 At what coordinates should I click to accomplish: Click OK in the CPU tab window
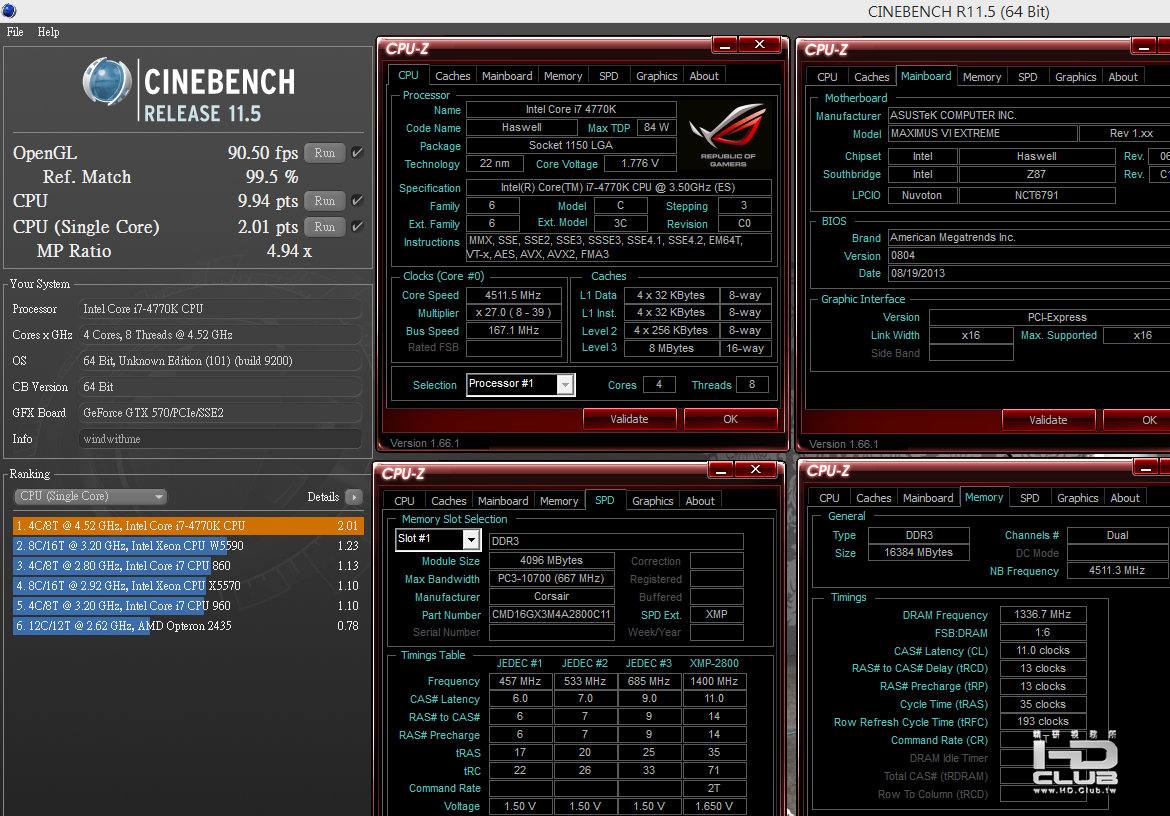coord(731,419)
